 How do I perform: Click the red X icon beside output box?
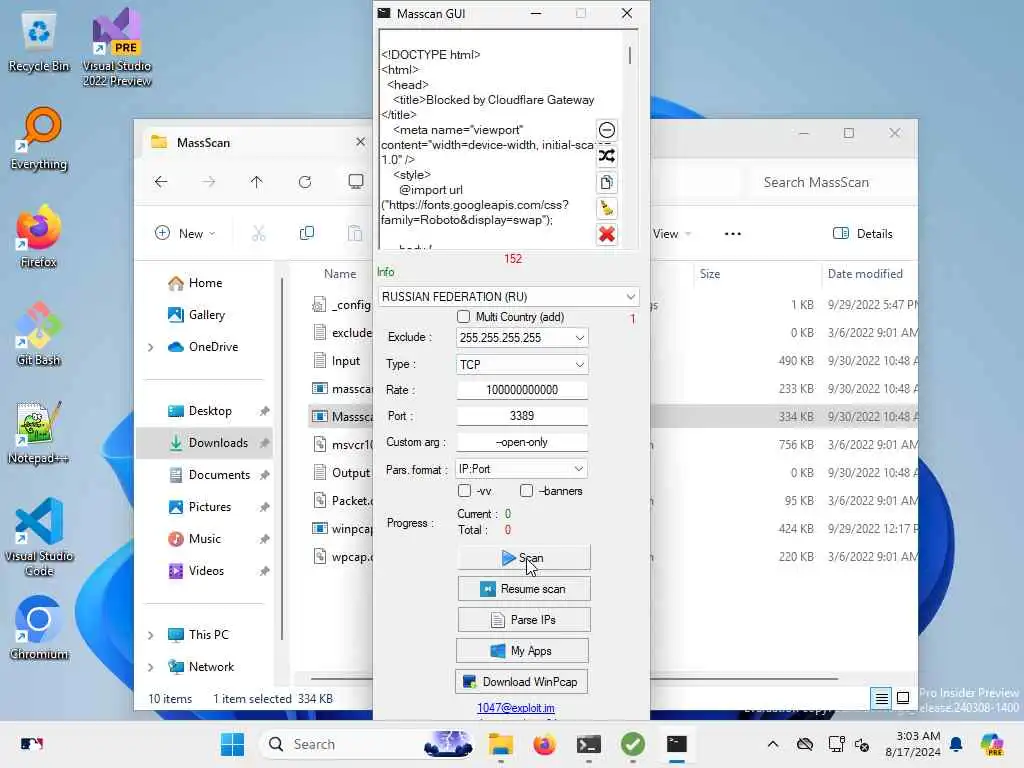[607, 234]
